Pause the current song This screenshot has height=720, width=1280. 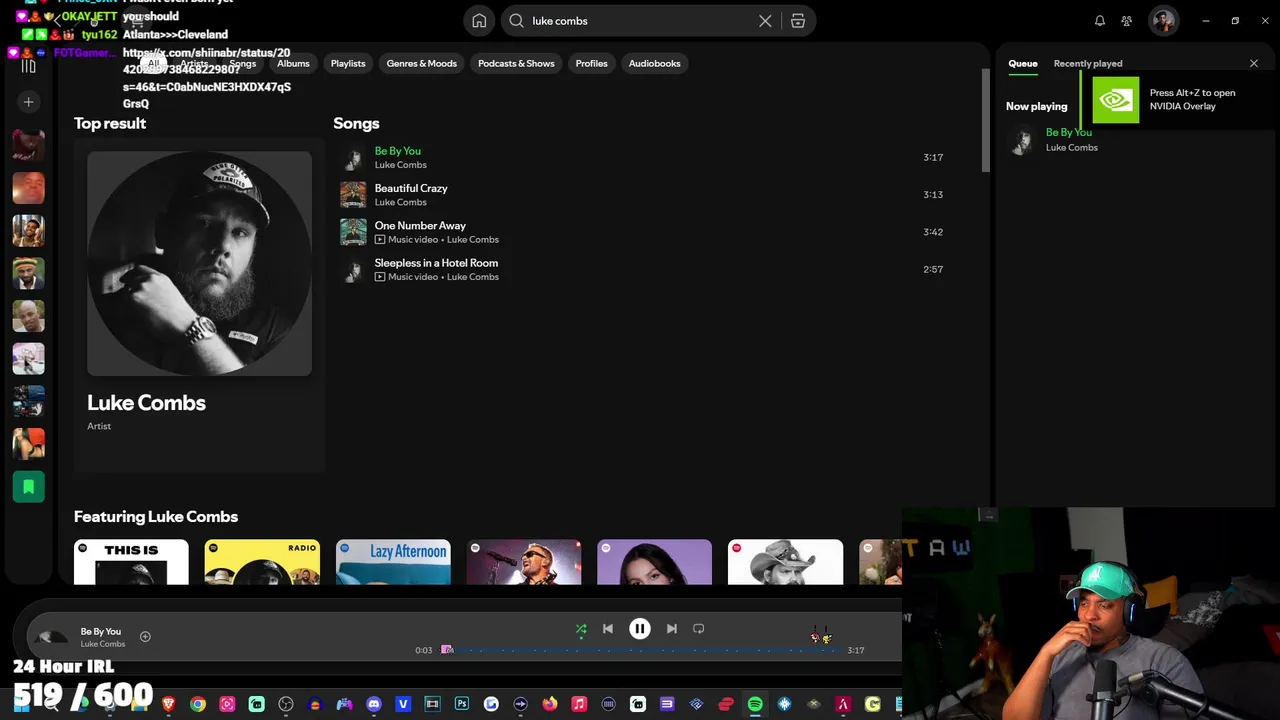(640, 629)
